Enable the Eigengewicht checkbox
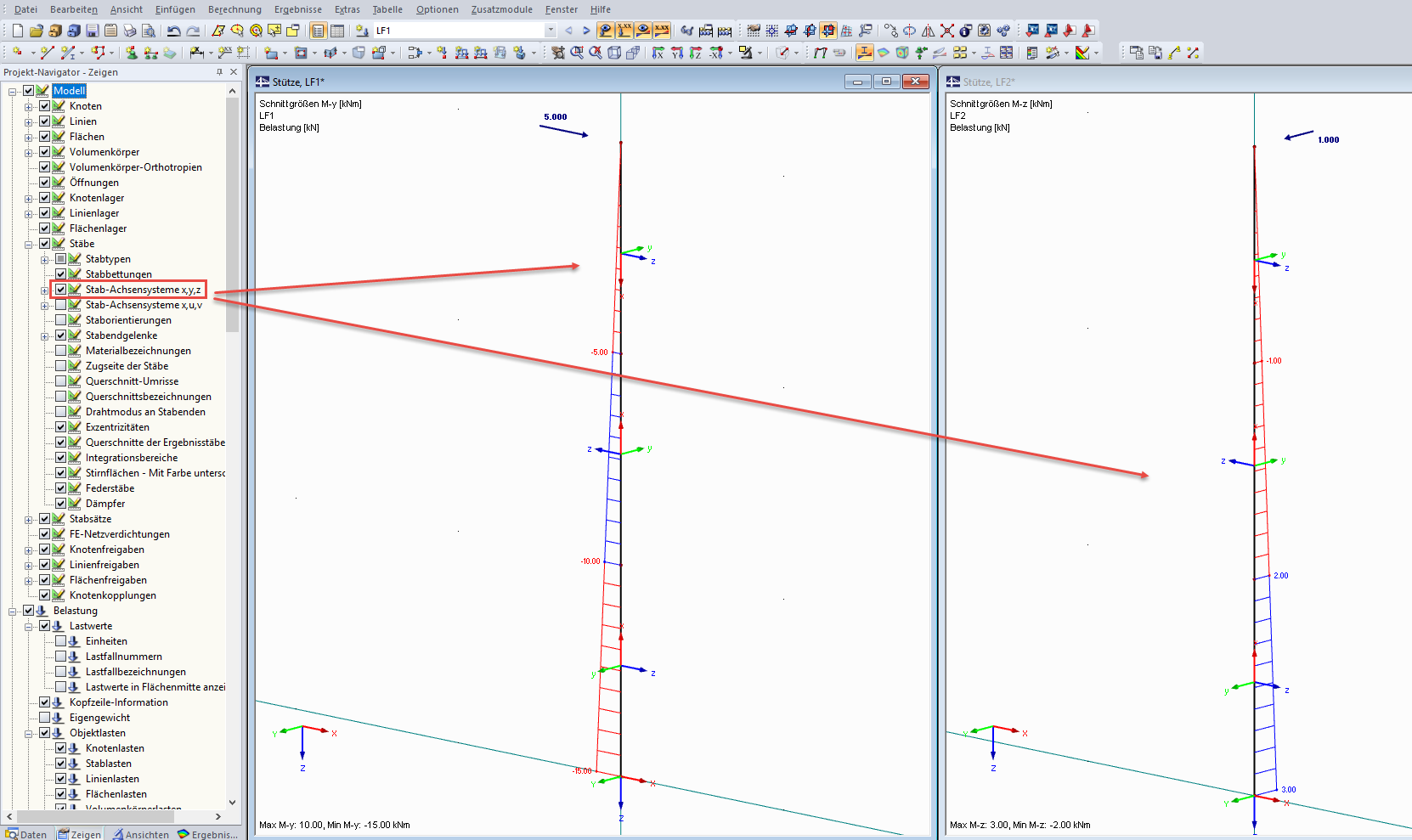 click(x=45, y=718)
